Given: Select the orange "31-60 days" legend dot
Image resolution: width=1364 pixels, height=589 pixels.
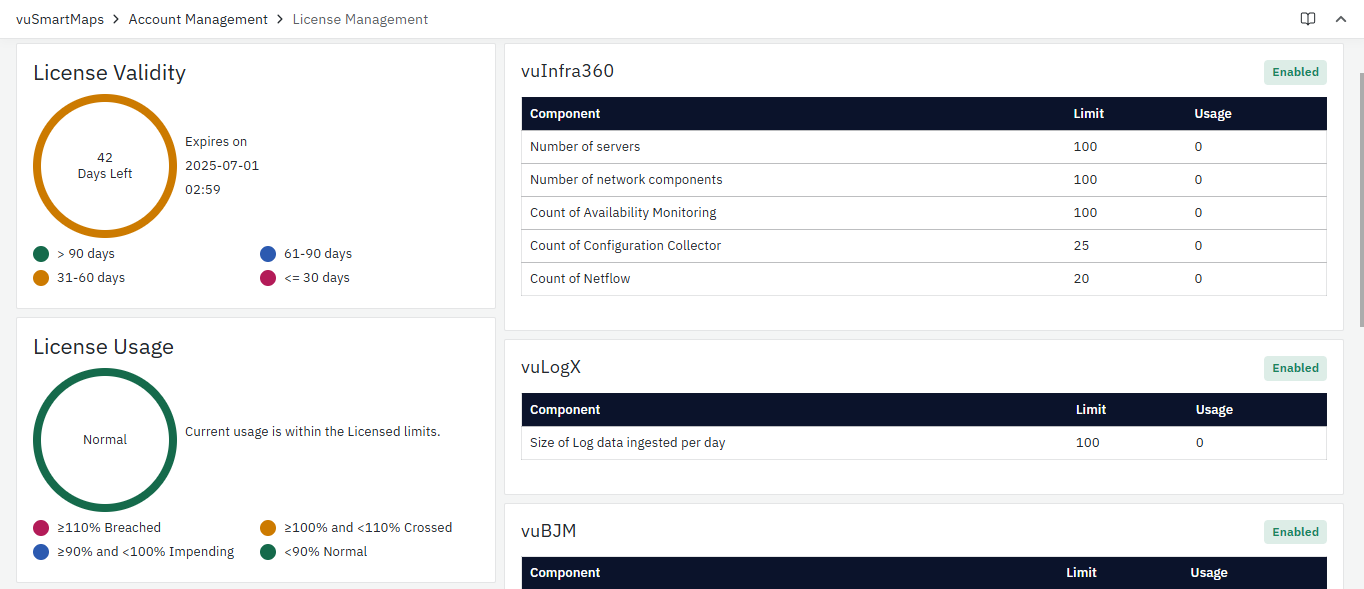Looking at the screenshot, I should pos(41,278).
